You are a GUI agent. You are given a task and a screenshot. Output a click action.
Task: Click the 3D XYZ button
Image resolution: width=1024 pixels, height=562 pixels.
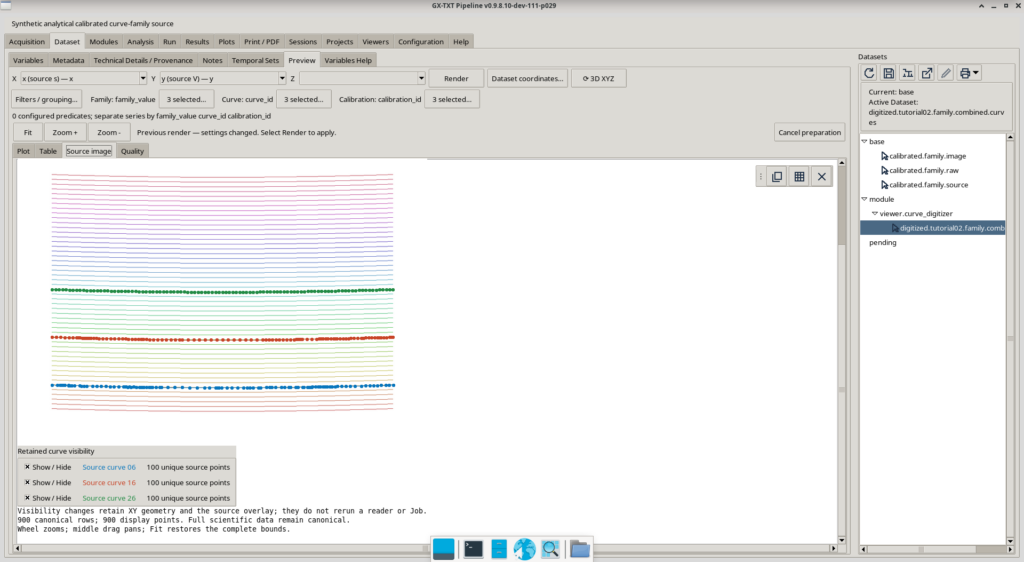[x=598, y=78]
